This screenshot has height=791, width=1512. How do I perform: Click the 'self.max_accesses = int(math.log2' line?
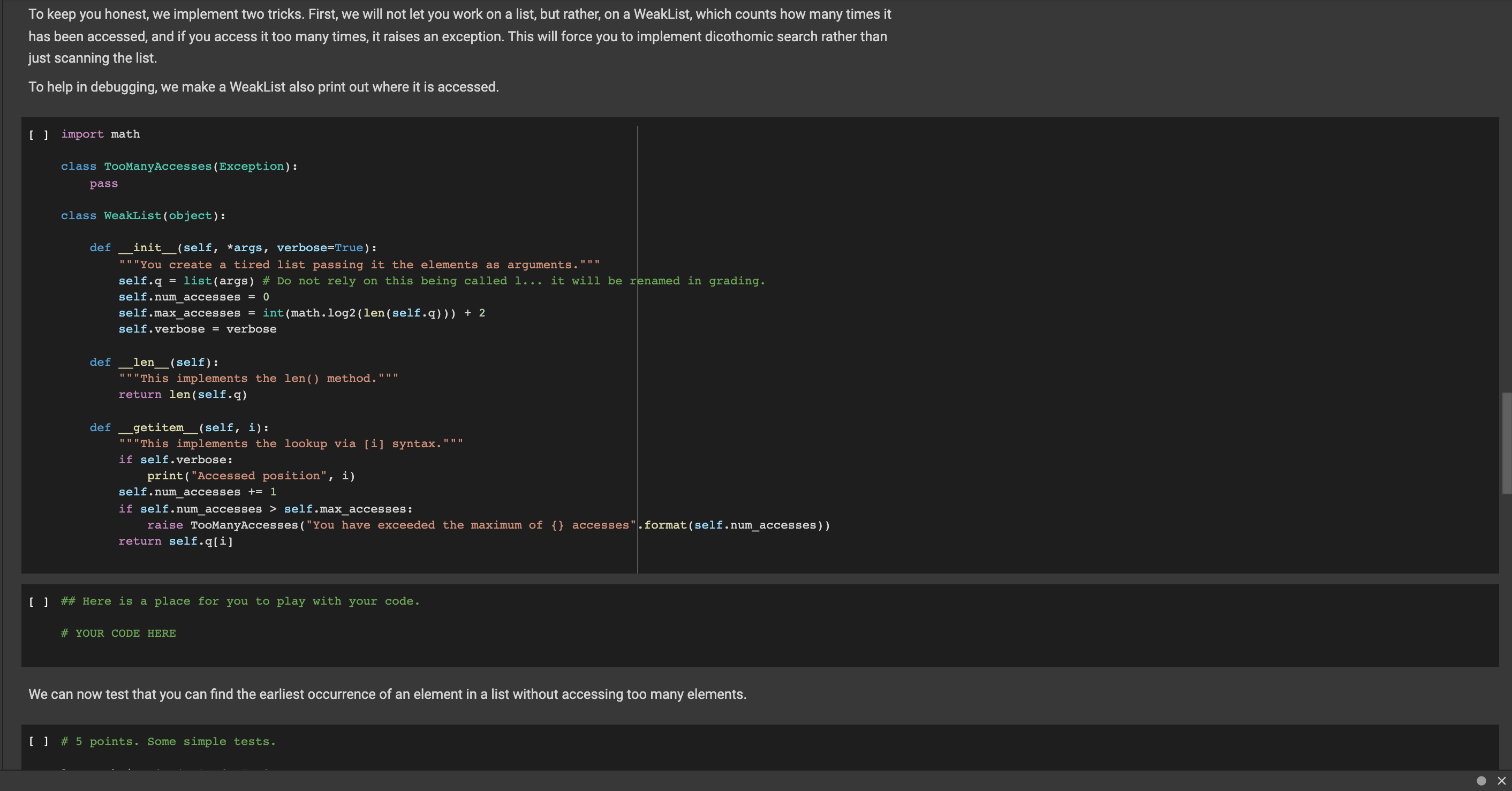click(x=301, y=313)
